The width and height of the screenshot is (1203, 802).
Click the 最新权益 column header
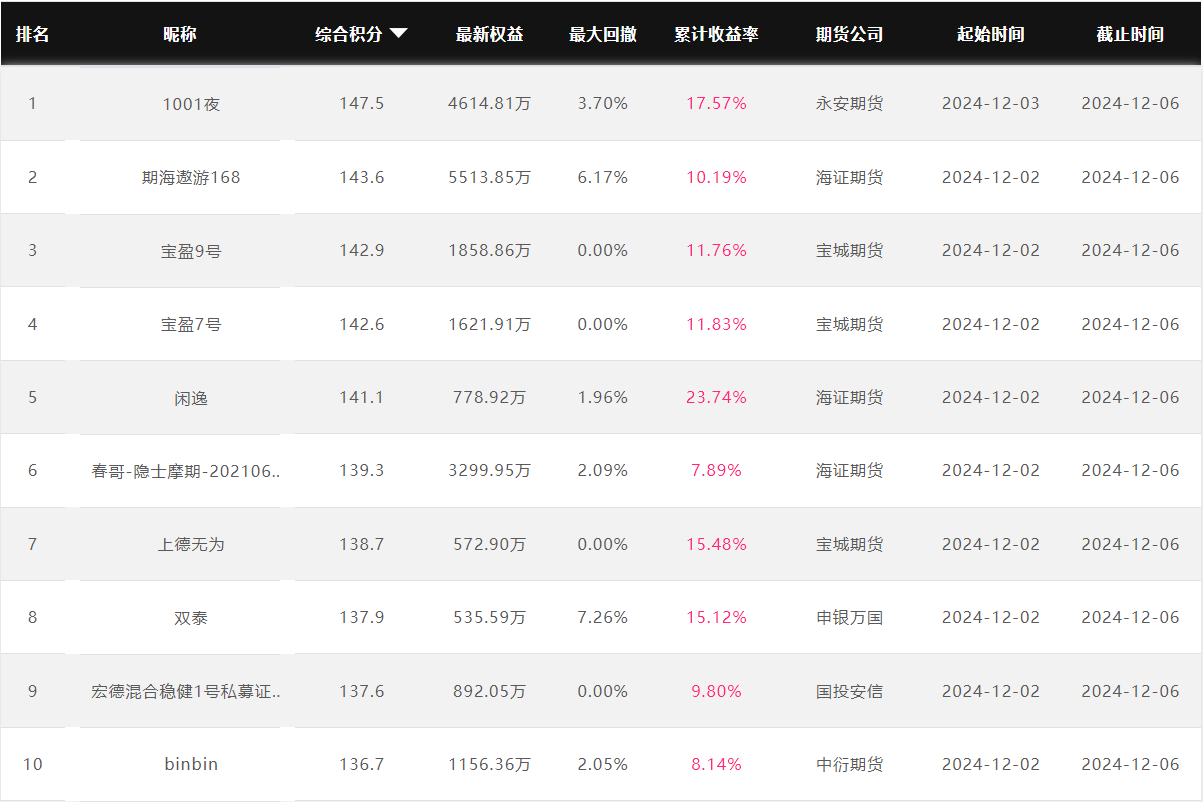[489, 34]
